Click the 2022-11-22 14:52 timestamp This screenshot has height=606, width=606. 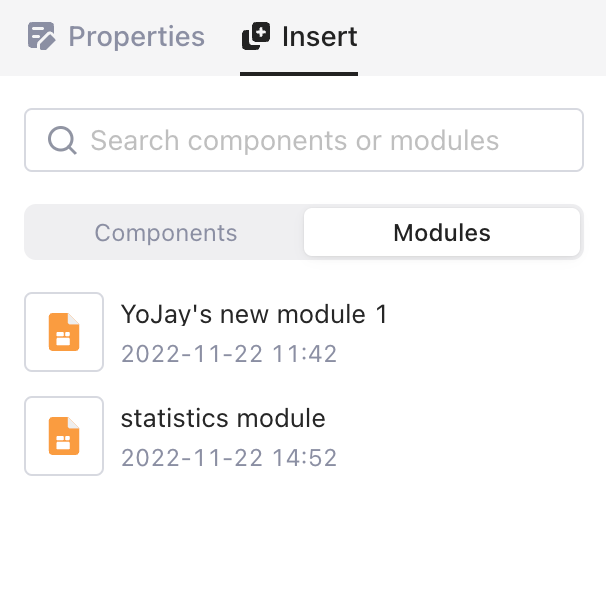pos(229,458)
